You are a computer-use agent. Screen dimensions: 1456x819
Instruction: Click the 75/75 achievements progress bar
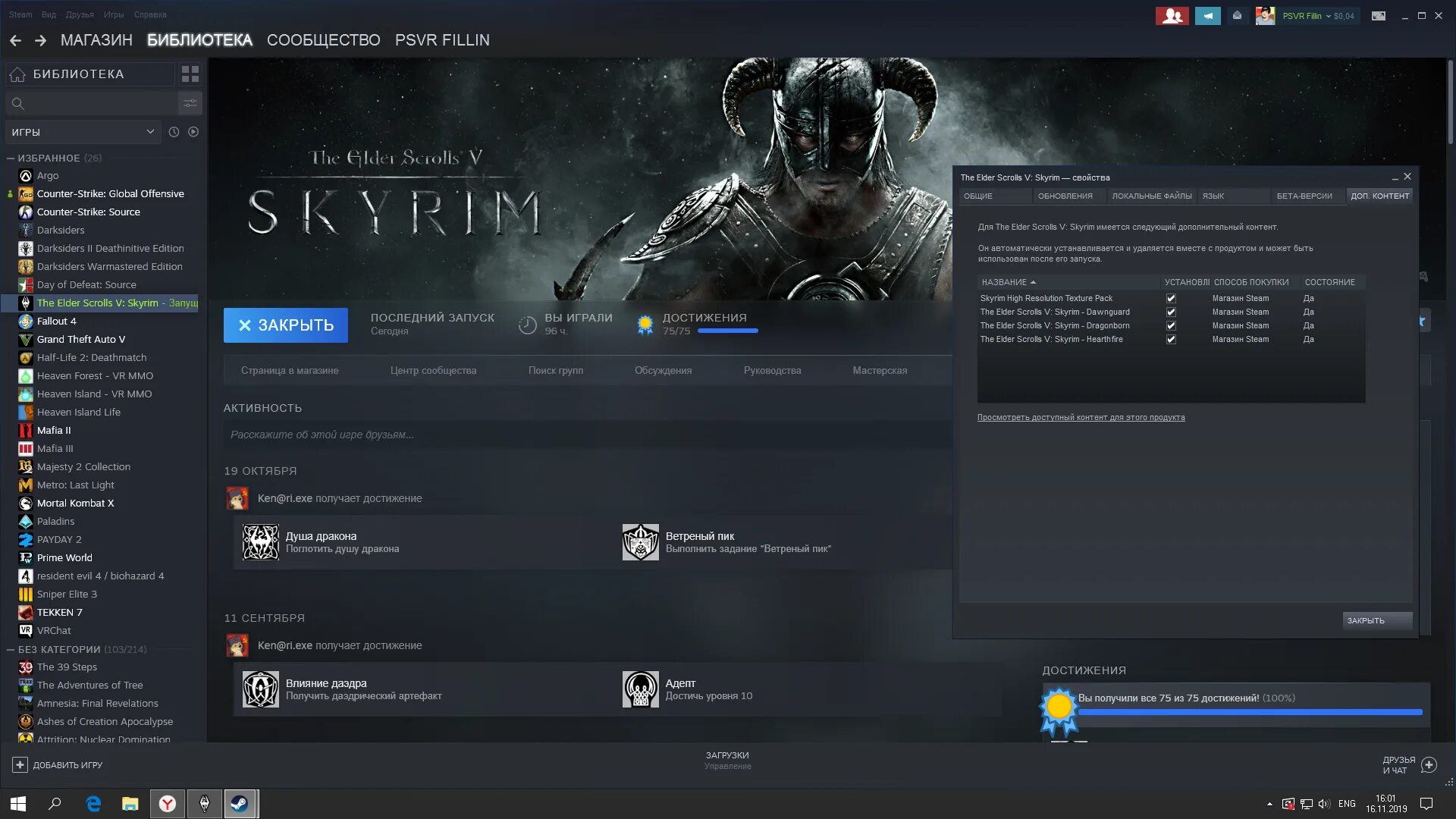click(727, 331)
